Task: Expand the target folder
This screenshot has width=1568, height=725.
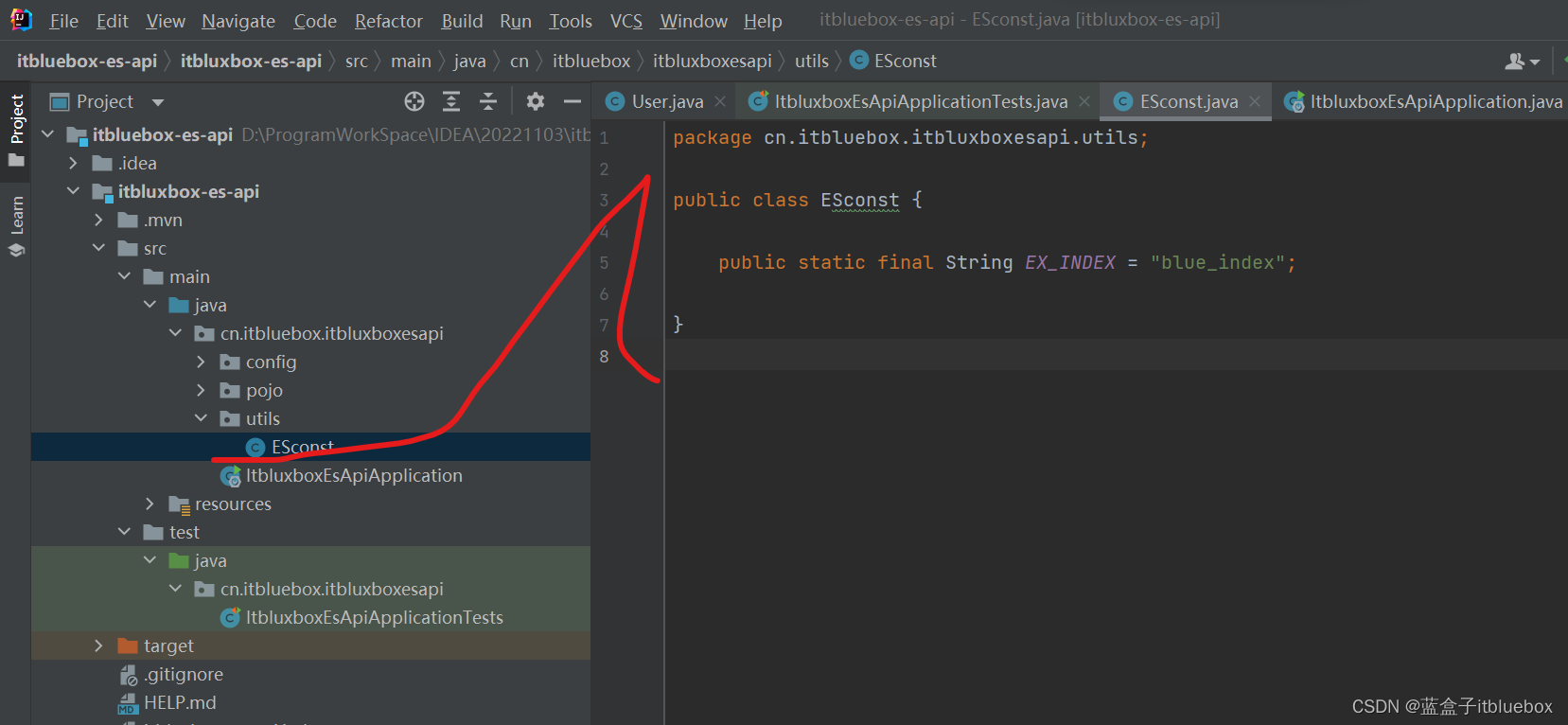Action: pyautogui.click(x=98, y=645)
